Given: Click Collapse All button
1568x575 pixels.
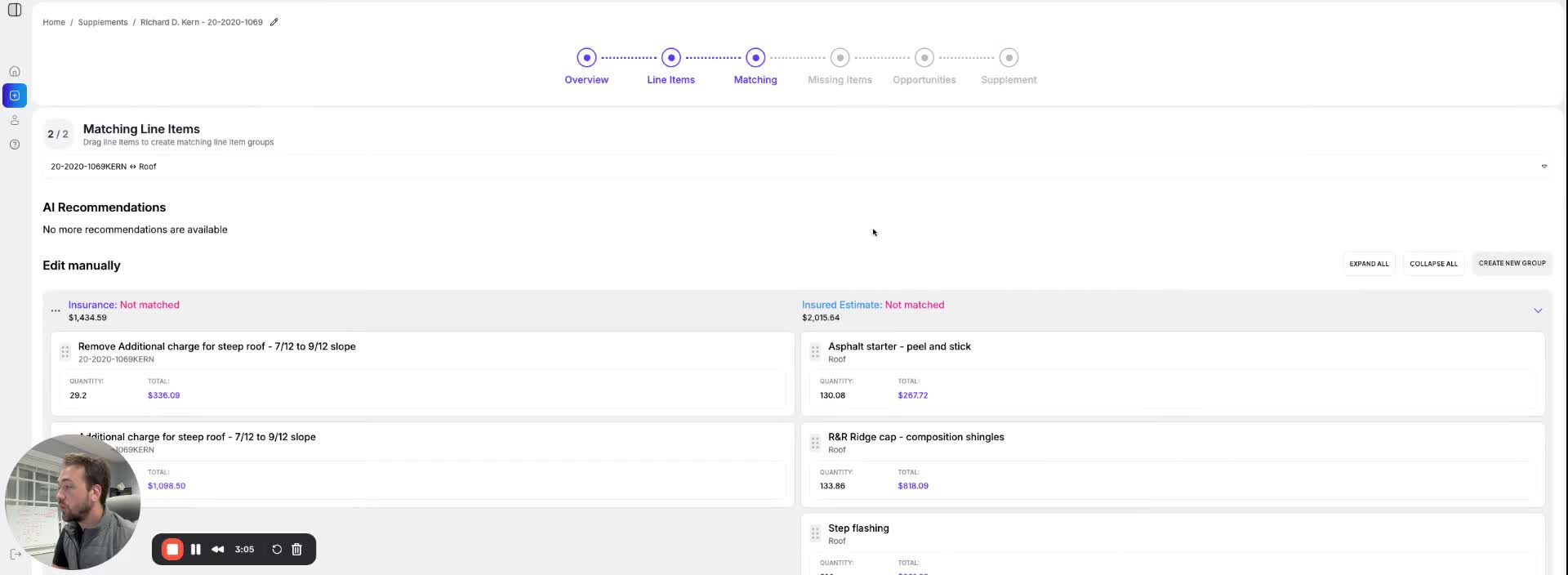Looking at the screenshot, I should click(x=1433, y=264).
